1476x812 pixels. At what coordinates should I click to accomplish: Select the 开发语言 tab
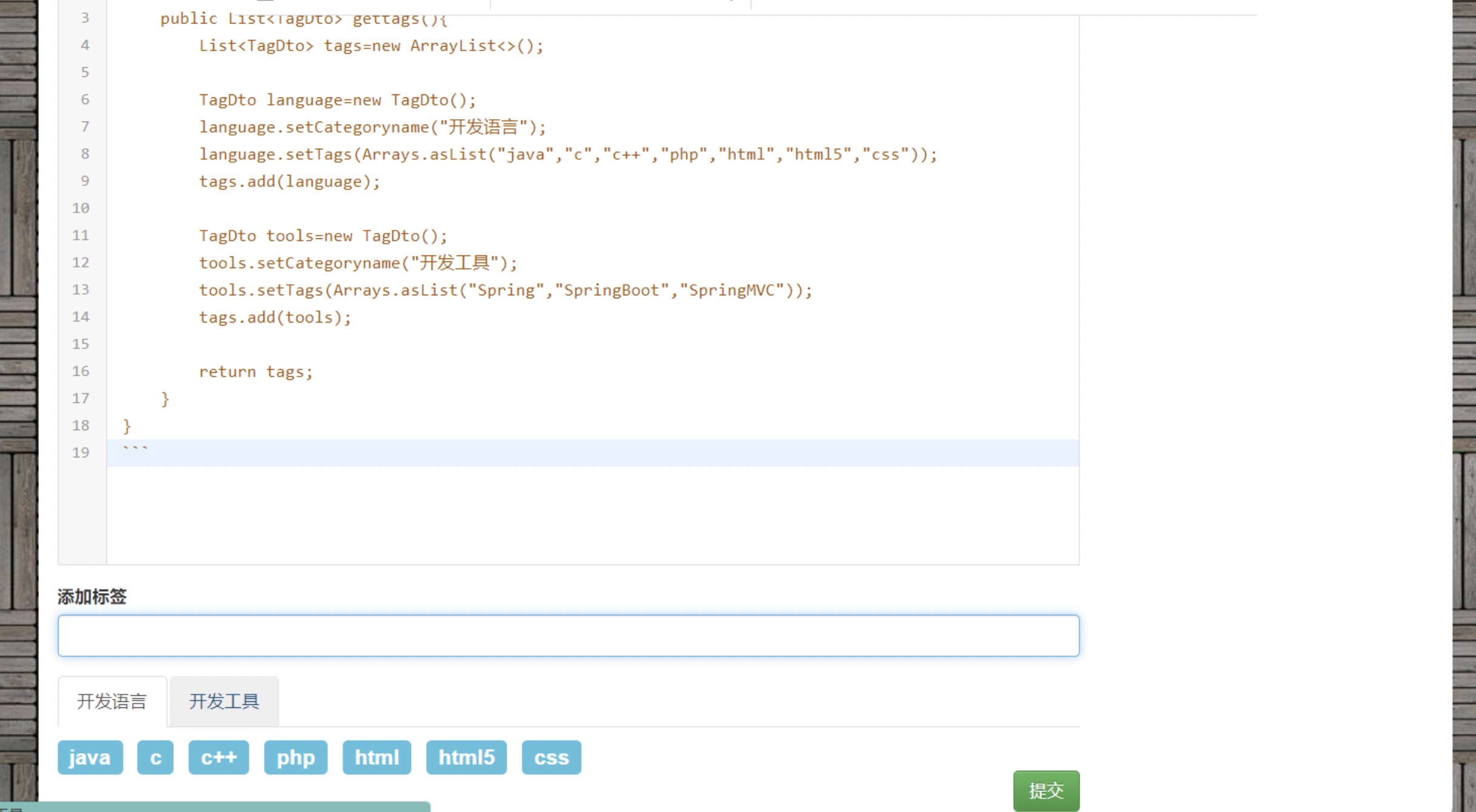(x=112, y=701)
